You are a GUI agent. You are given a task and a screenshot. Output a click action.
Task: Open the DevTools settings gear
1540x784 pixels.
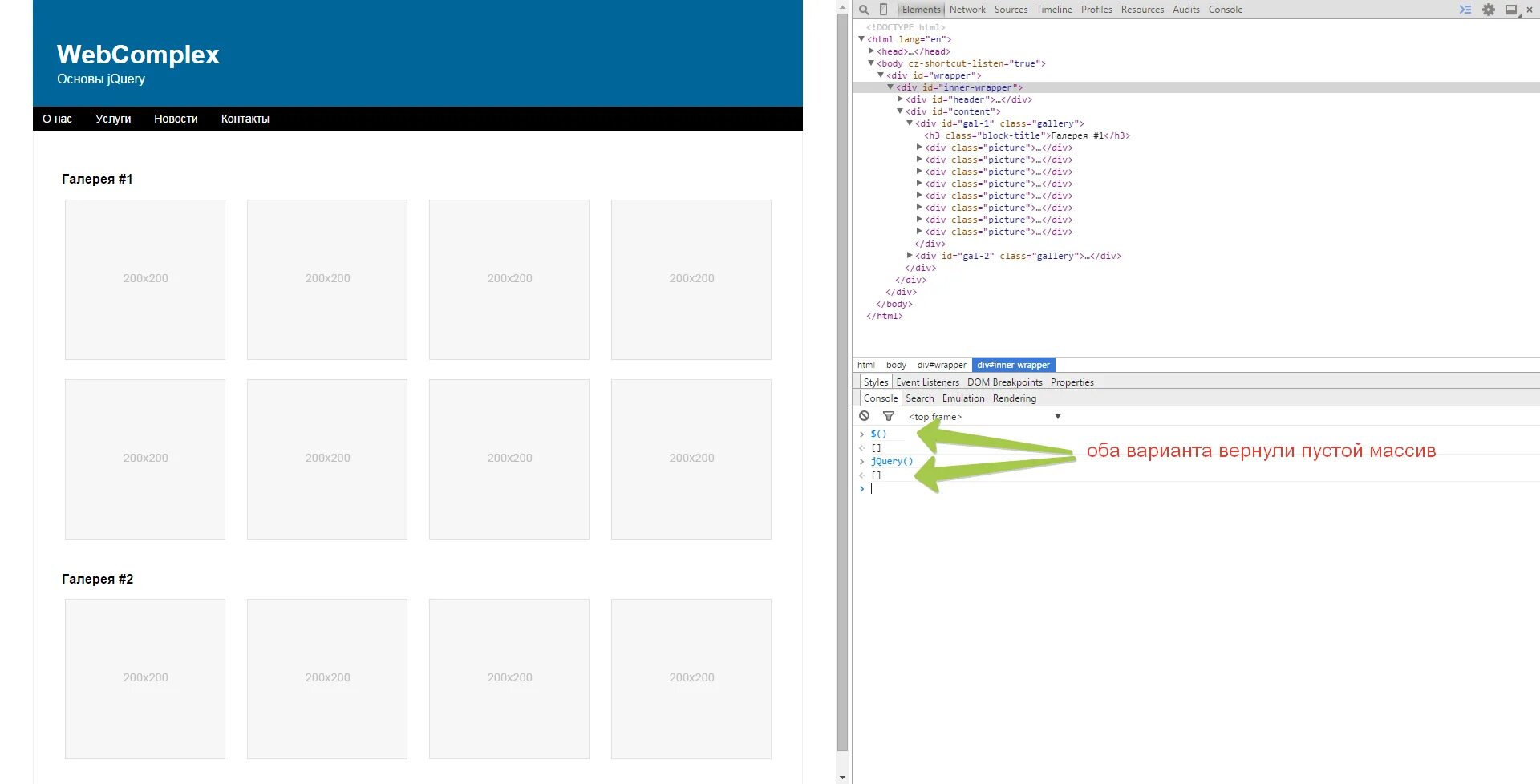1488,10
